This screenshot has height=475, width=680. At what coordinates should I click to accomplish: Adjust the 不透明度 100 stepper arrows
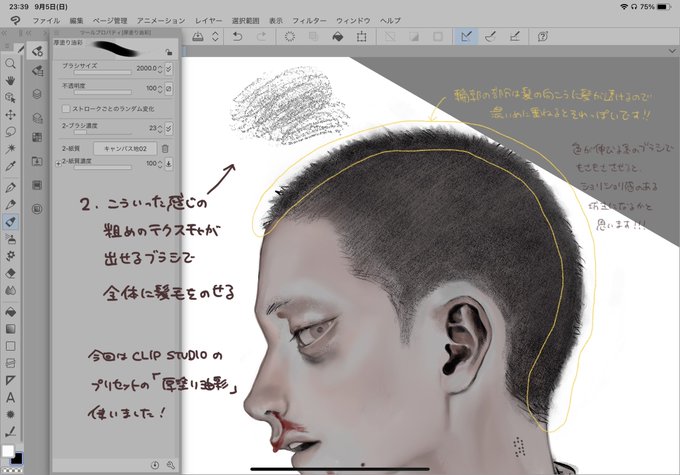pos(160,88)
